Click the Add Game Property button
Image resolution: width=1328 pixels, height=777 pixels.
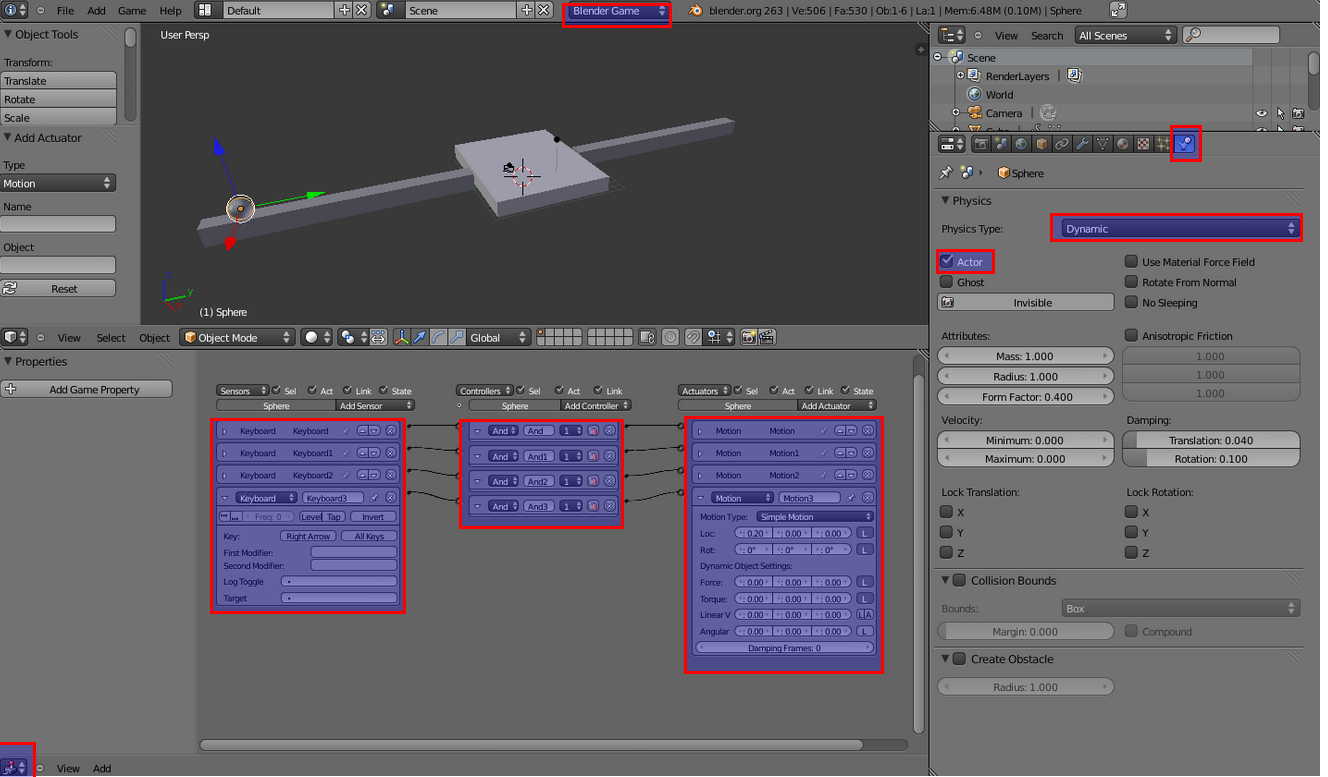[87, 389]
